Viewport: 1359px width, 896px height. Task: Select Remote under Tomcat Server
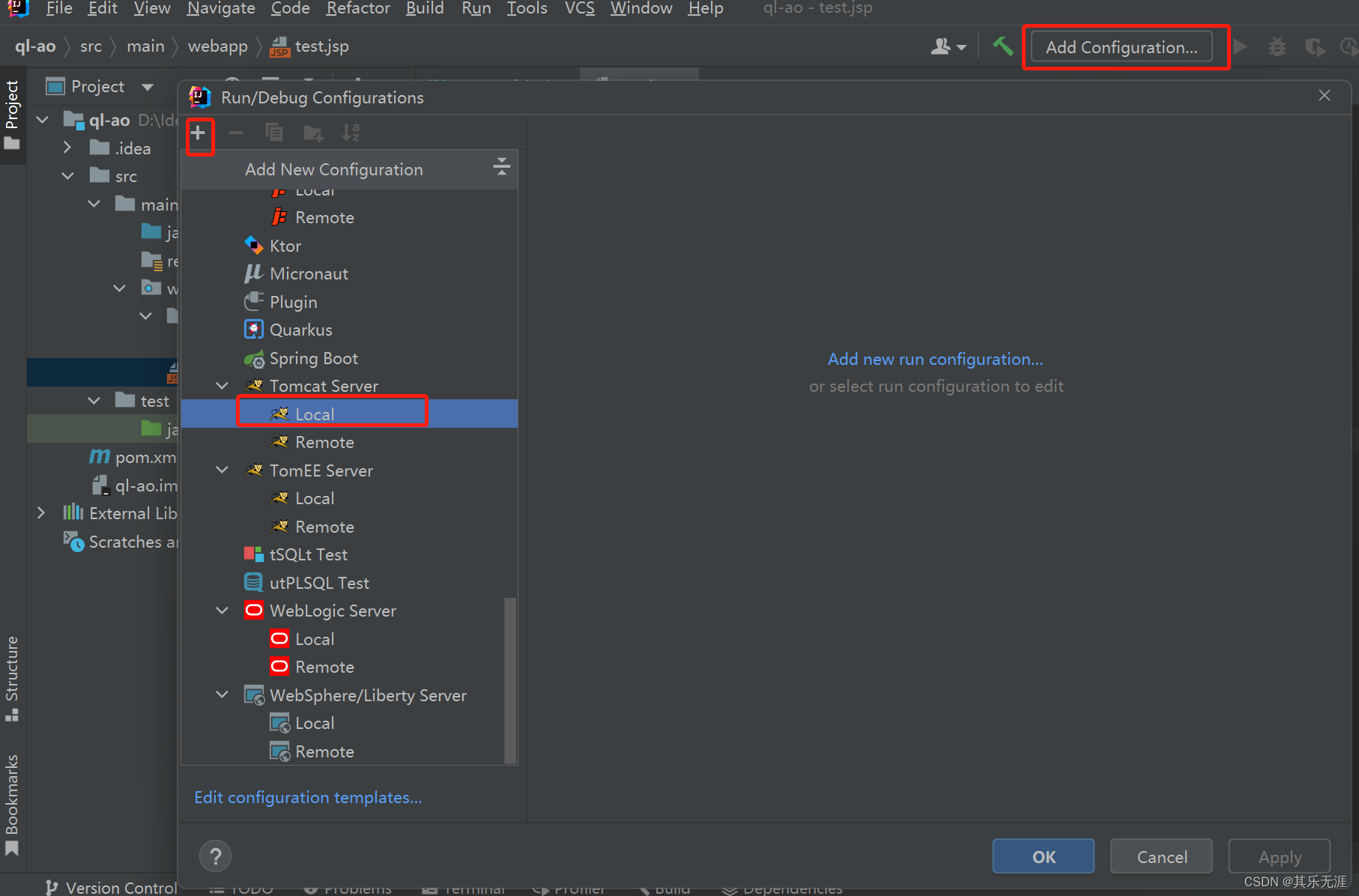coord(349,442)
